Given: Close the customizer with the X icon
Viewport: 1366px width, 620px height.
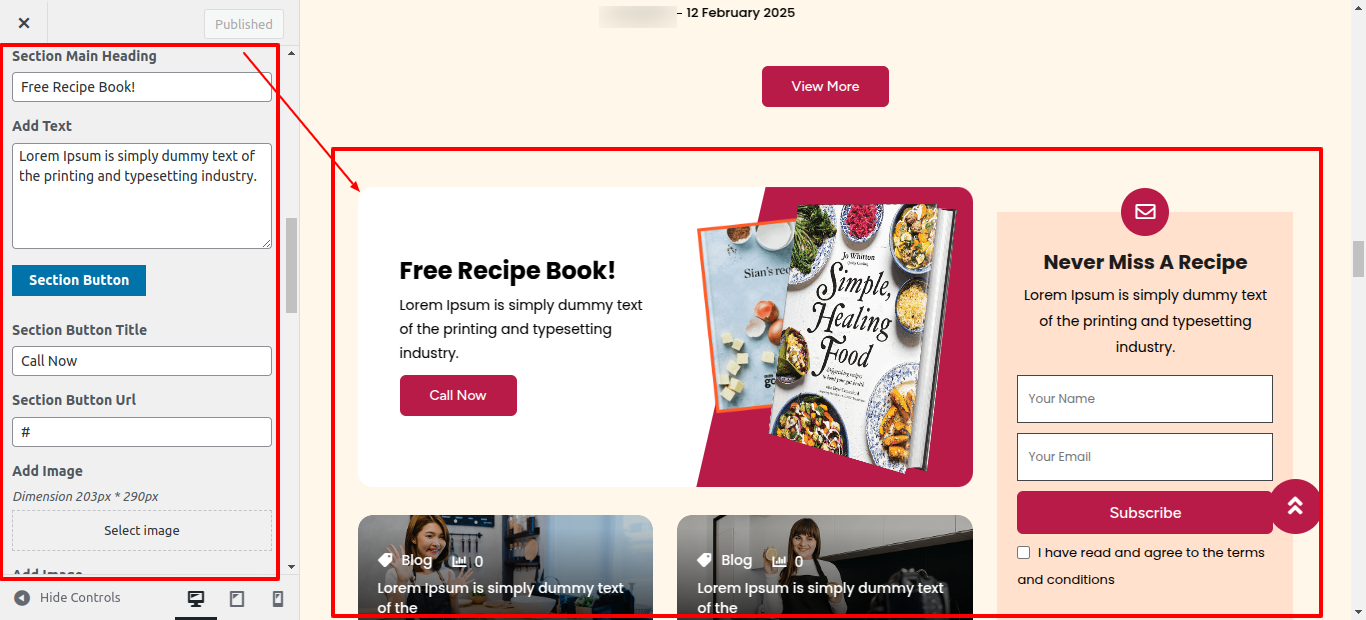Looking at the screenshot, I should [x=24, y=23].
